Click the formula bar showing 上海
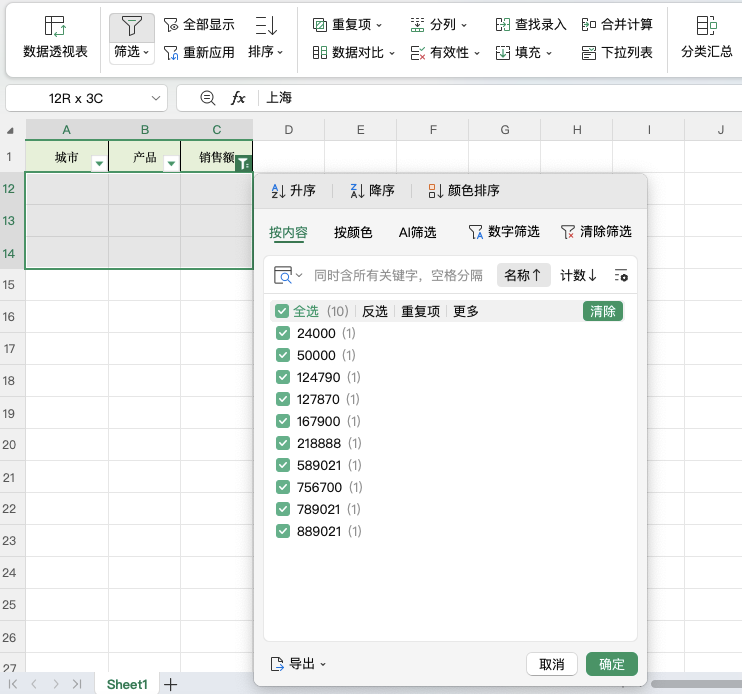 coord(502,98)
